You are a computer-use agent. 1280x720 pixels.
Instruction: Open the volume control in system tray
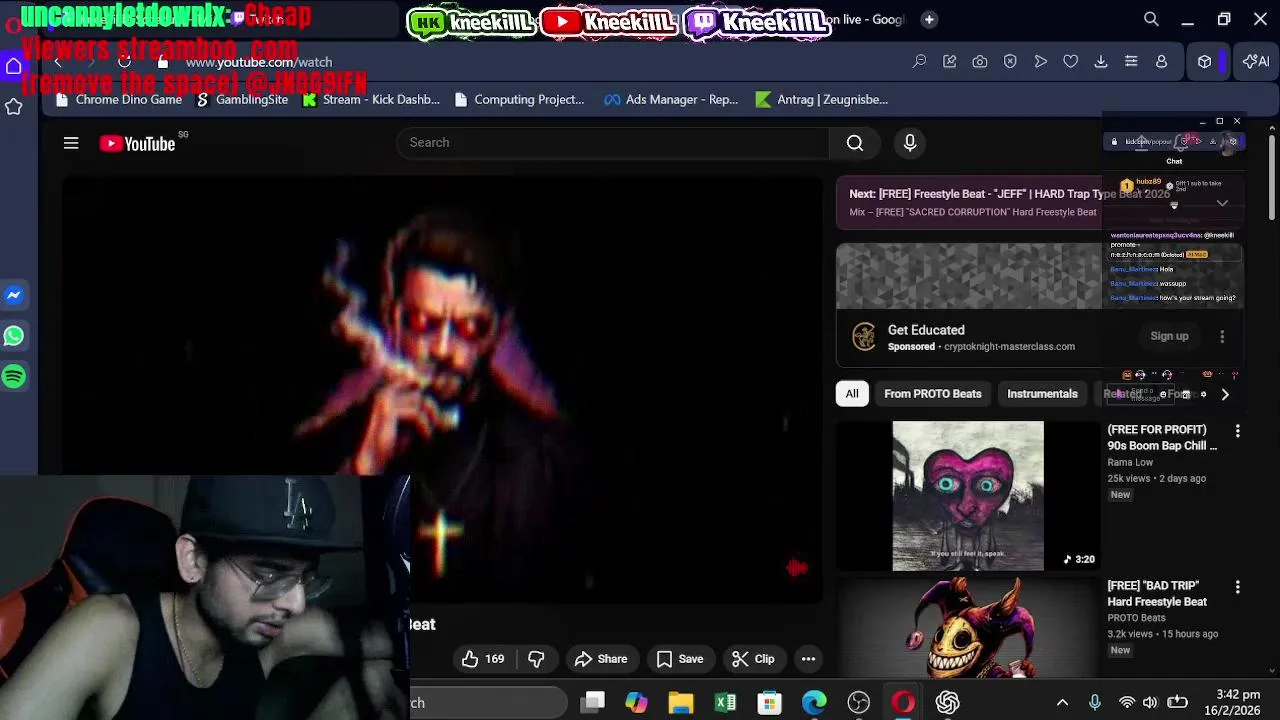click(1150, 703)
